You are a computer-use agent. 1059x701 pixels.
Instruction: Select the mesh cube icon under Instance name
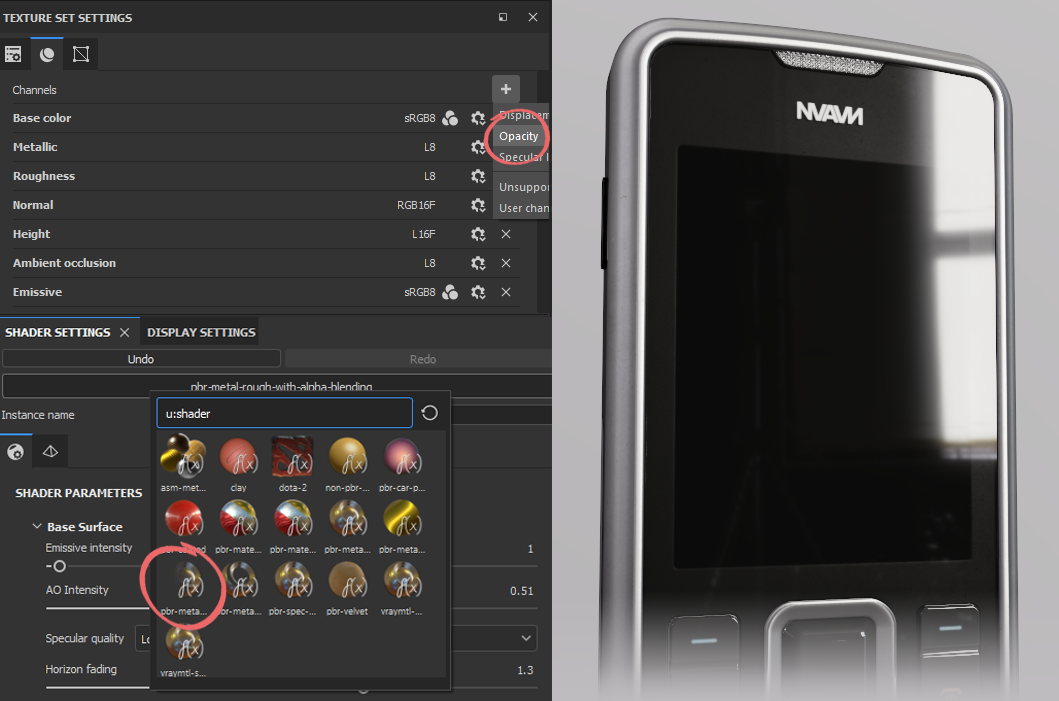pyautogui.click(x=51, y=452)
